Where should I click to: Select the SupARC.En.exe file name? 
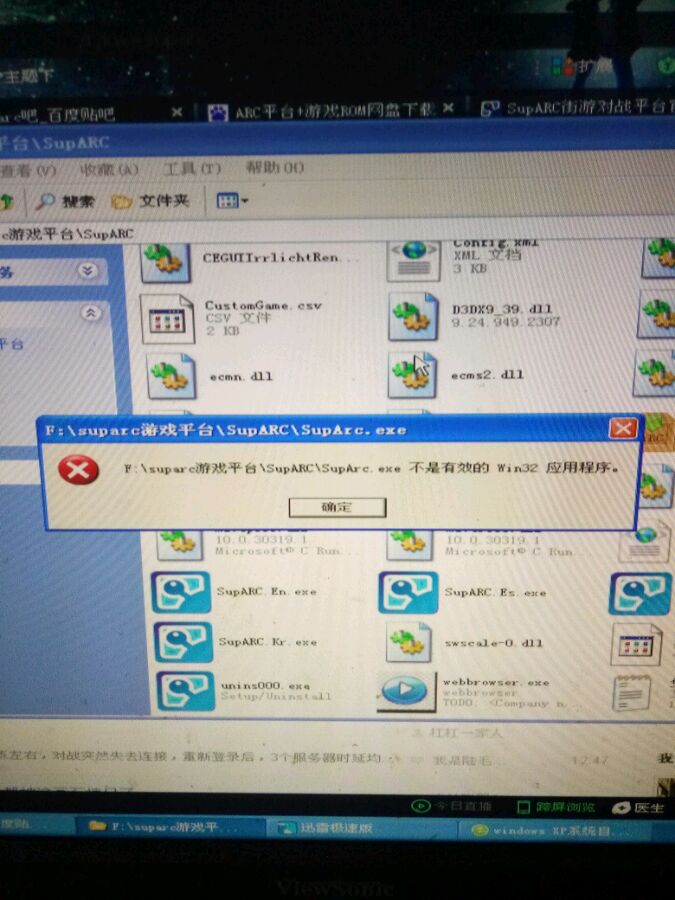[266, 591]
